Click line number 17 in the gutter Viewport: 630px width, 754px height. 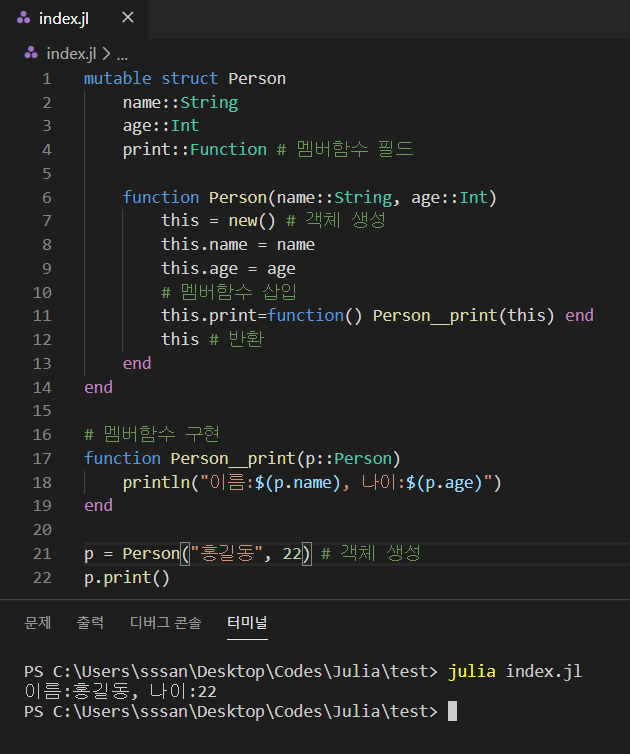[42, 458]
